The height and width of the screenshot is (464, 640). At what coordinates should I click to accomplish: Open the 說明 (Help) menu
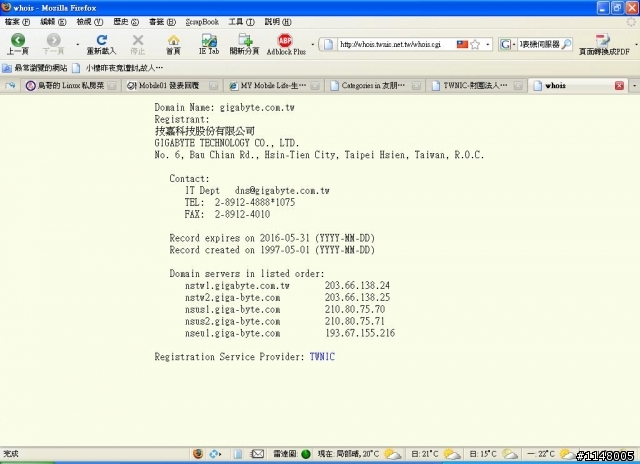click(x=278, y=22)
